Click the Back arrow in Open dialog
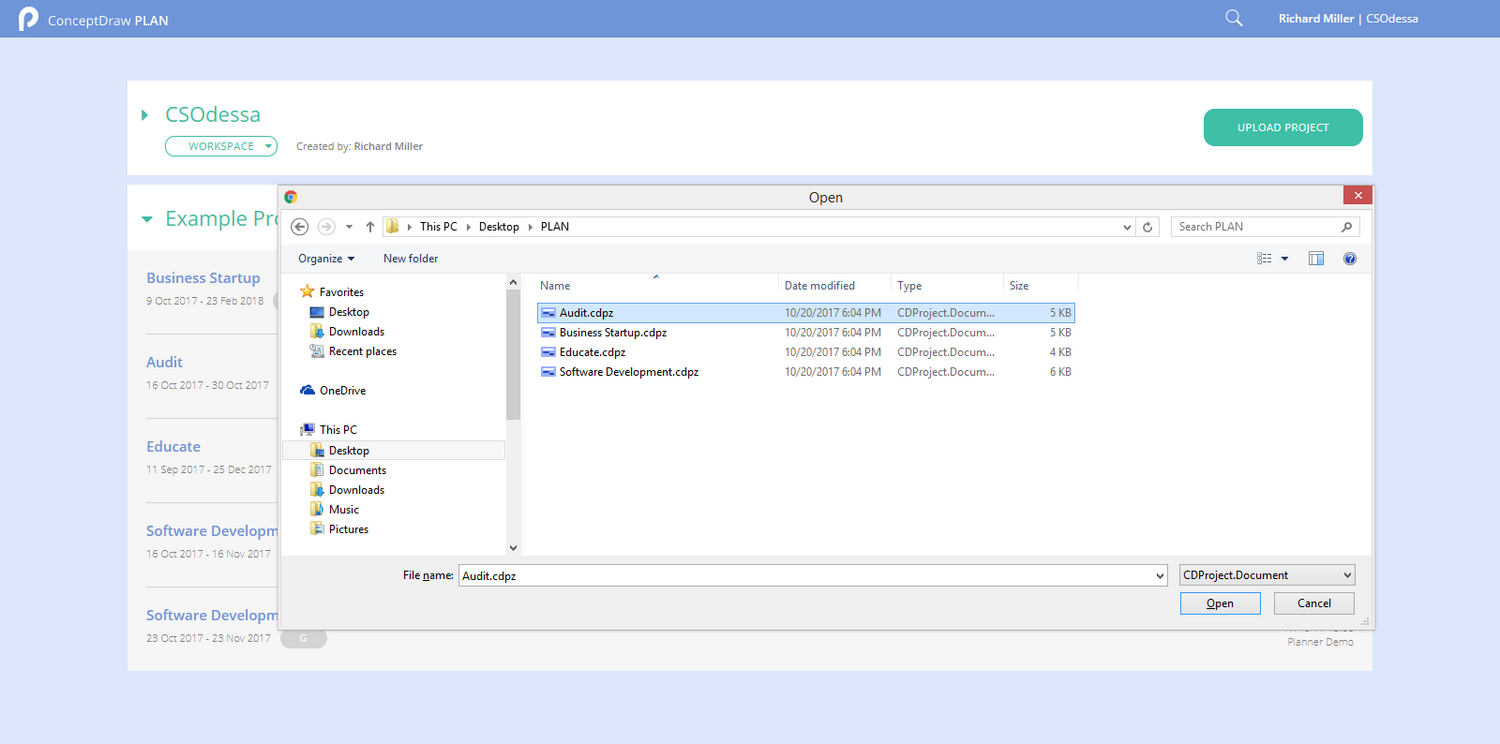Viewport: 1500px width, 744px height. pyautogui.click(x=299, y=227)
